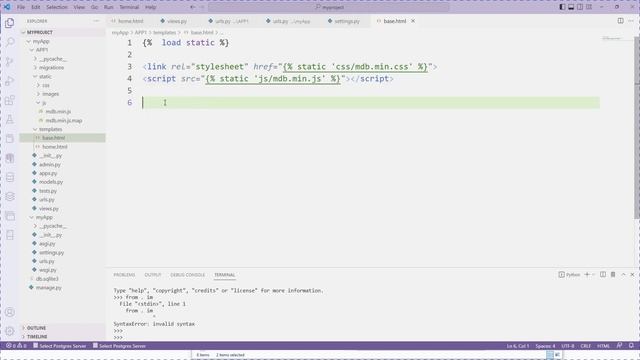The width and height of the screenshot is (640, 360).
Task: Switch to the Debug Console tab
Action: click(188, 275)
